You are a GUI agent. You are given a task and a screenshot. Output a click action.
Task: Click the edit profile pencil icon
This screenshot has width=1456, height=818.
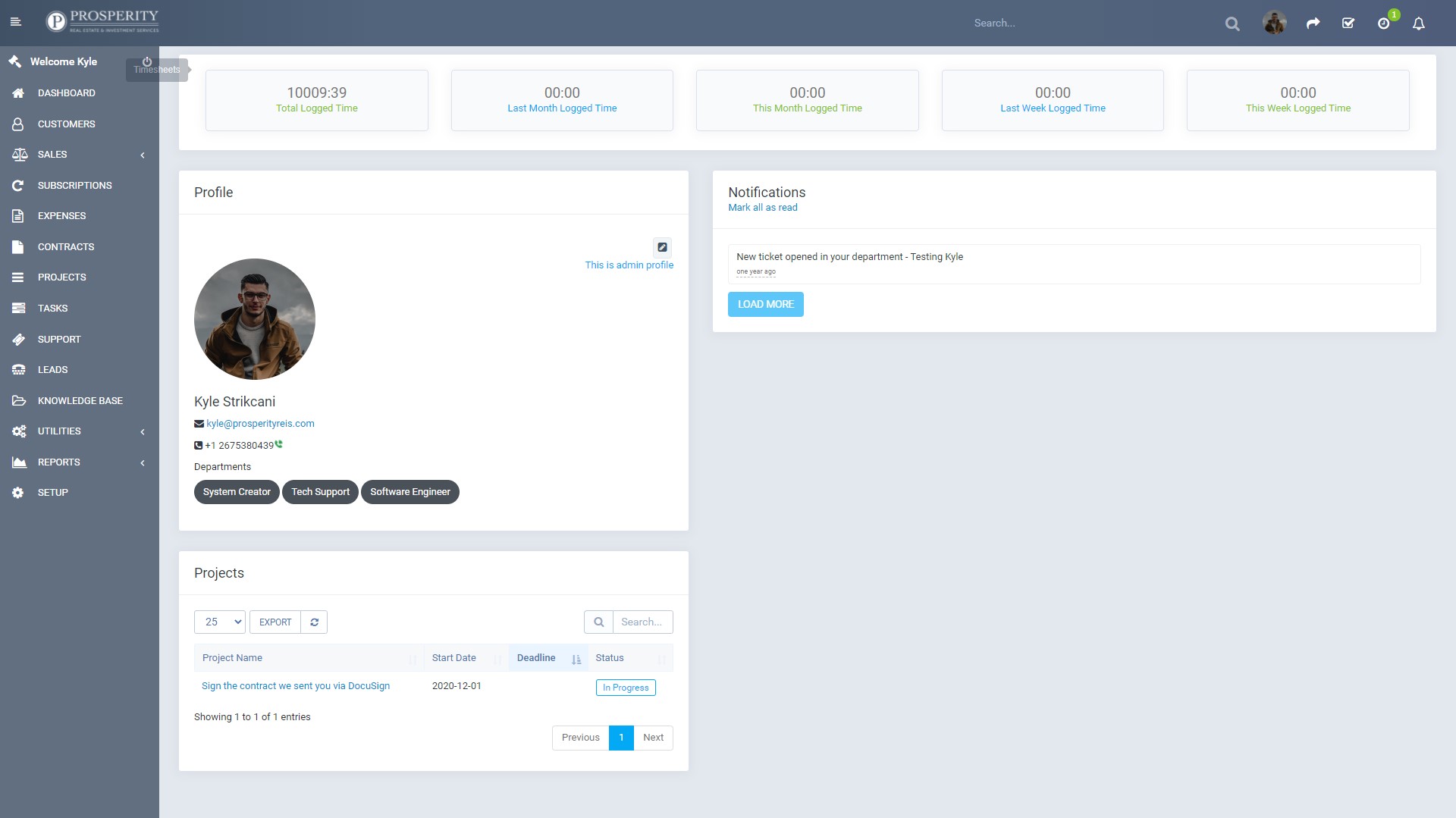[x=662, y=247]
